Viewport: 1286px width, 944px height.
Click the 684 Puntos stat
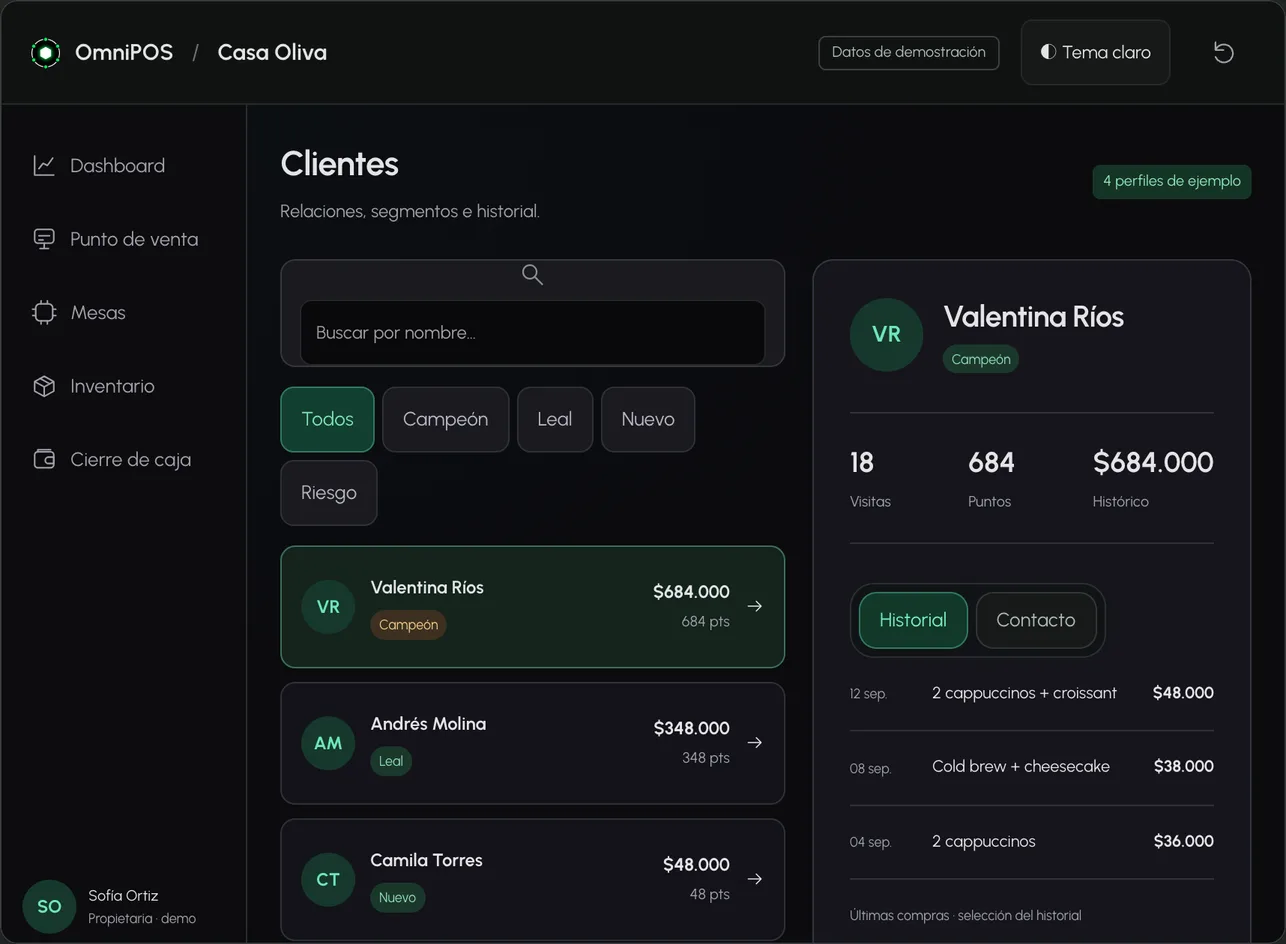click(x=991, y=478)
